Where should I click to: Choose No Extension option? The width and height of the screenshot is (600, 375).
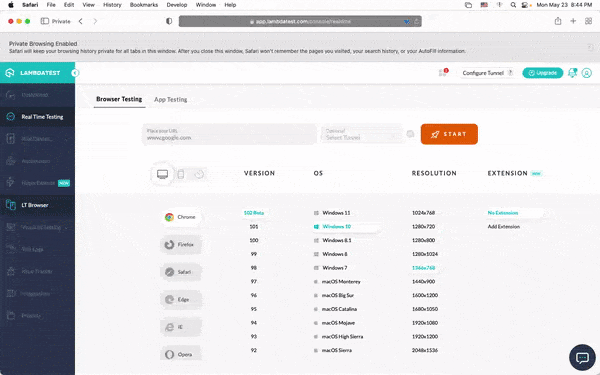[503, 213]
